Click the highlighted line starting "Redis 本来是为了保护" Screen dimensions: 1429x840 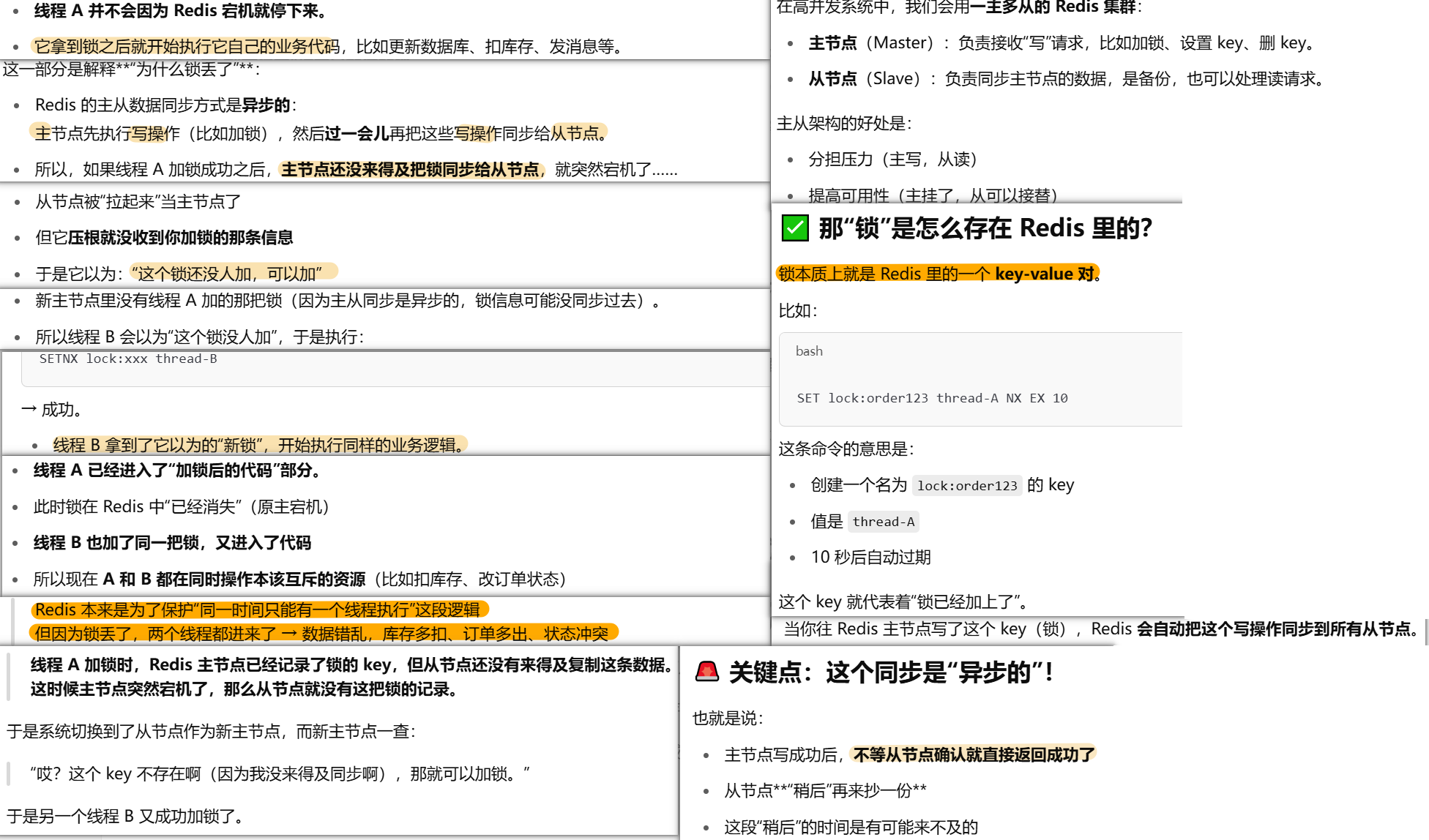pyautogui.click(x=258, y=610)
